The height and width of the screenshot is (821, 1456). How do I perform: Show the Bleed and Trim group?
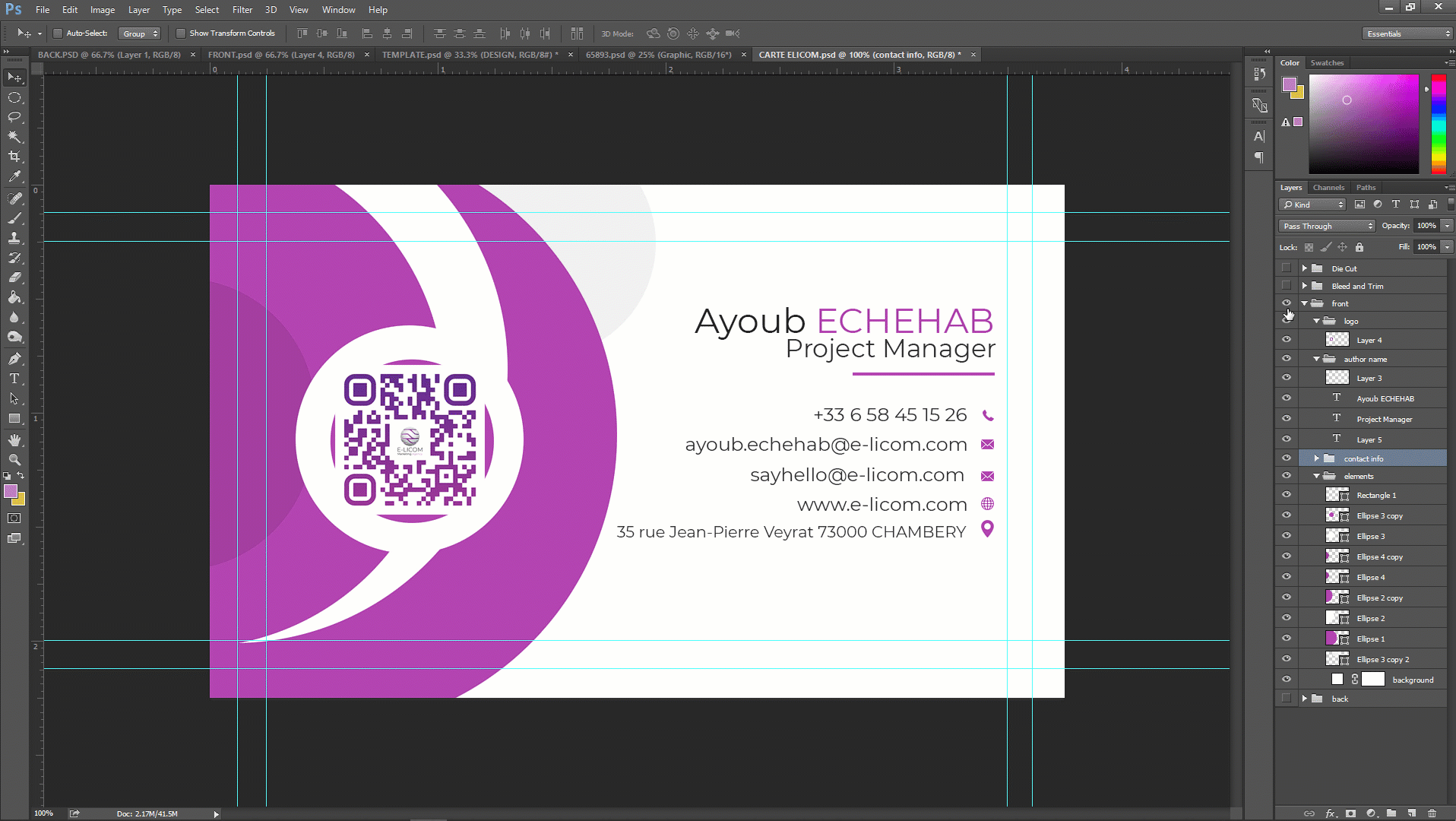click(x=1286, y=286)
